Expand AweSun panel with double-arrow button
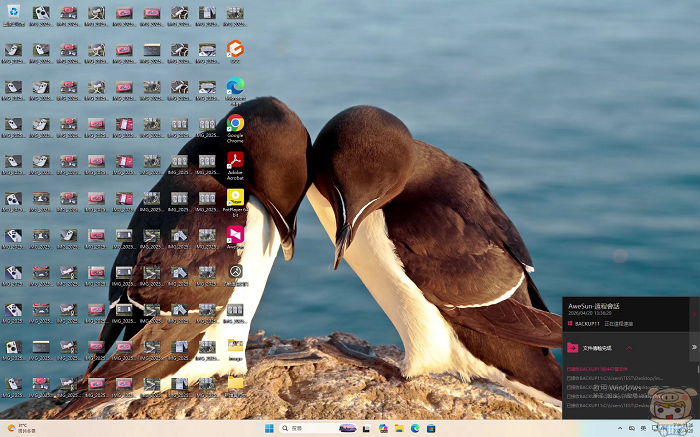700x437 pixels. pyautogui.click(x=694, y=347)
